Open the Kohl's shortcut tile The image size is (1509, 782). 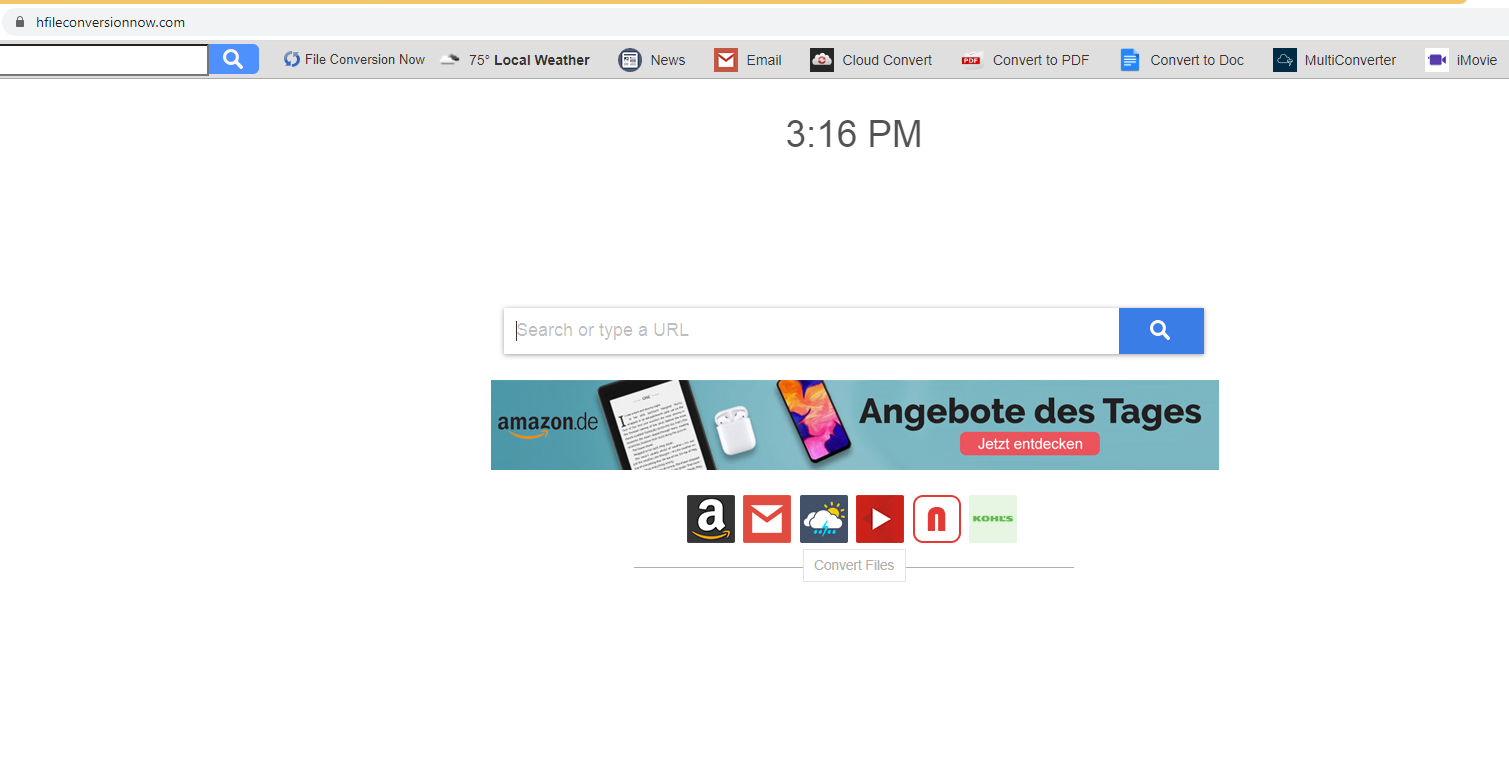pyautogui.click(x=993, y=519)
